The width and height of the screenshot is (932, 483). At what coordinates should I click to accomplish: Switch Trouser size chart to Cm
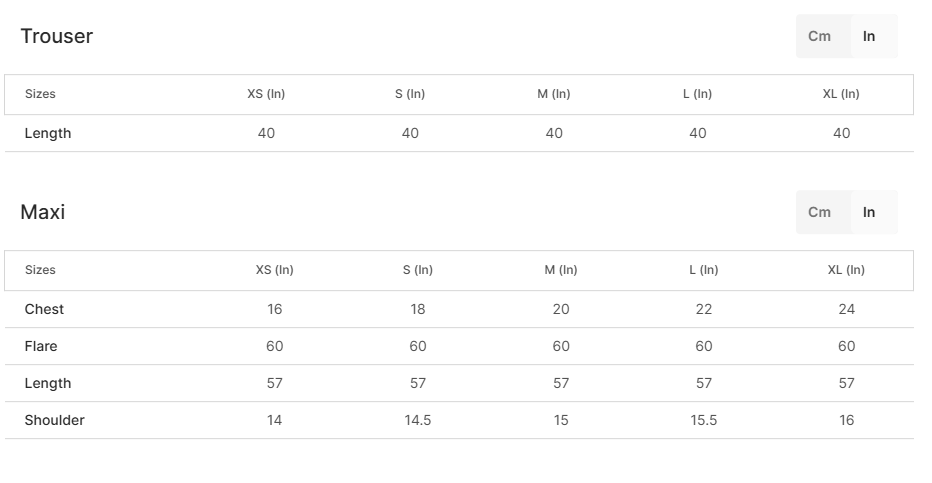(819, 36)
